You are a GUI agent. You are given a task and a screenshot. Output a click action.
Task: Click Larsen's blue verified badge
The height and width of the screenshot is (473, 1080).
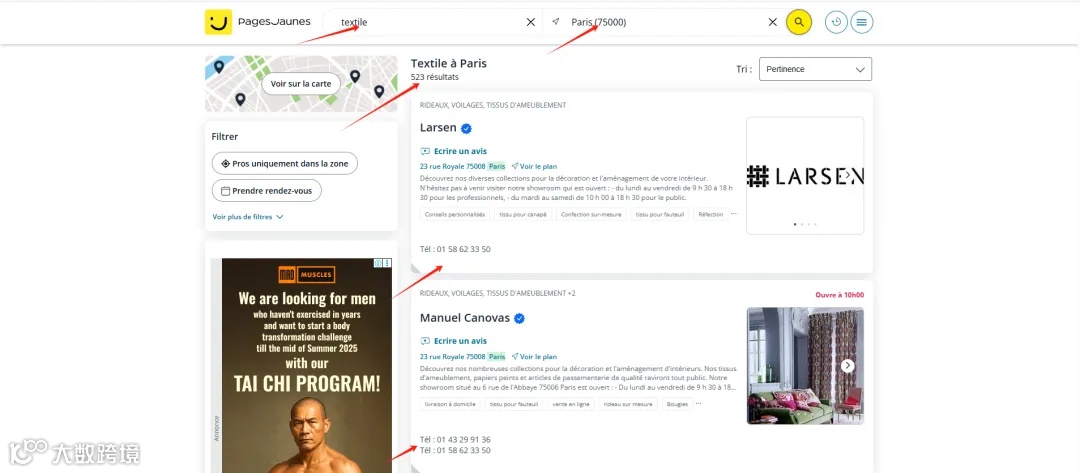[x=466, y=128]
